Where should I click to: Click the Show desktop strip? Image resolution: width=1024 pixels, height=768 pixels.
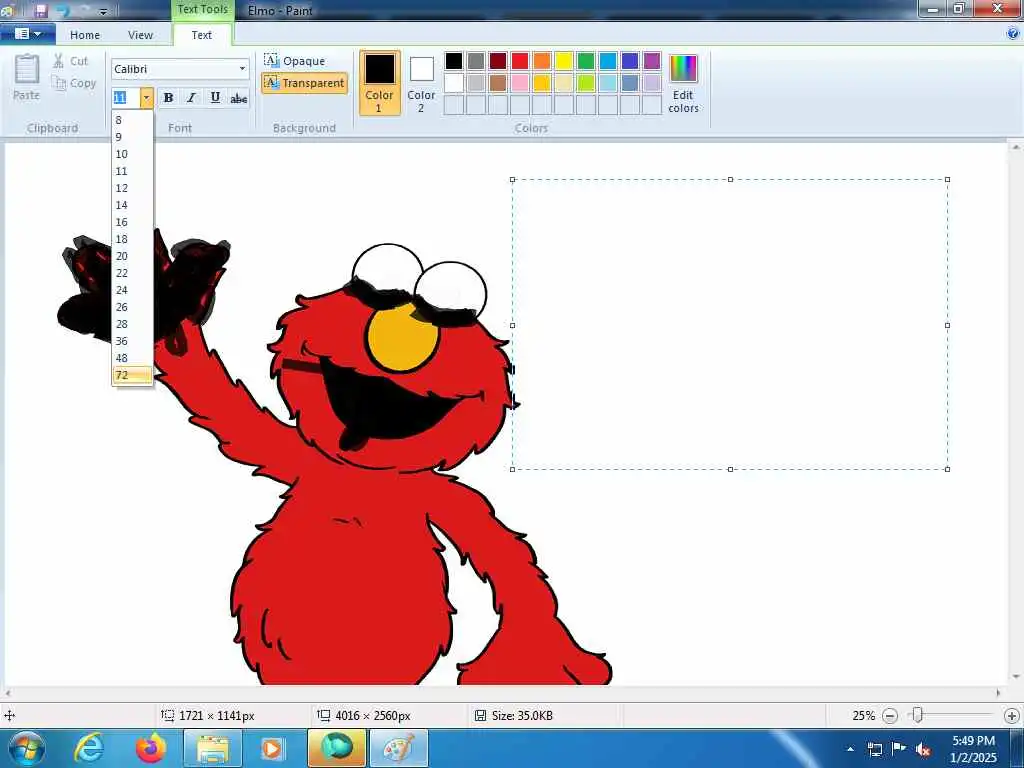point(1016,748)
